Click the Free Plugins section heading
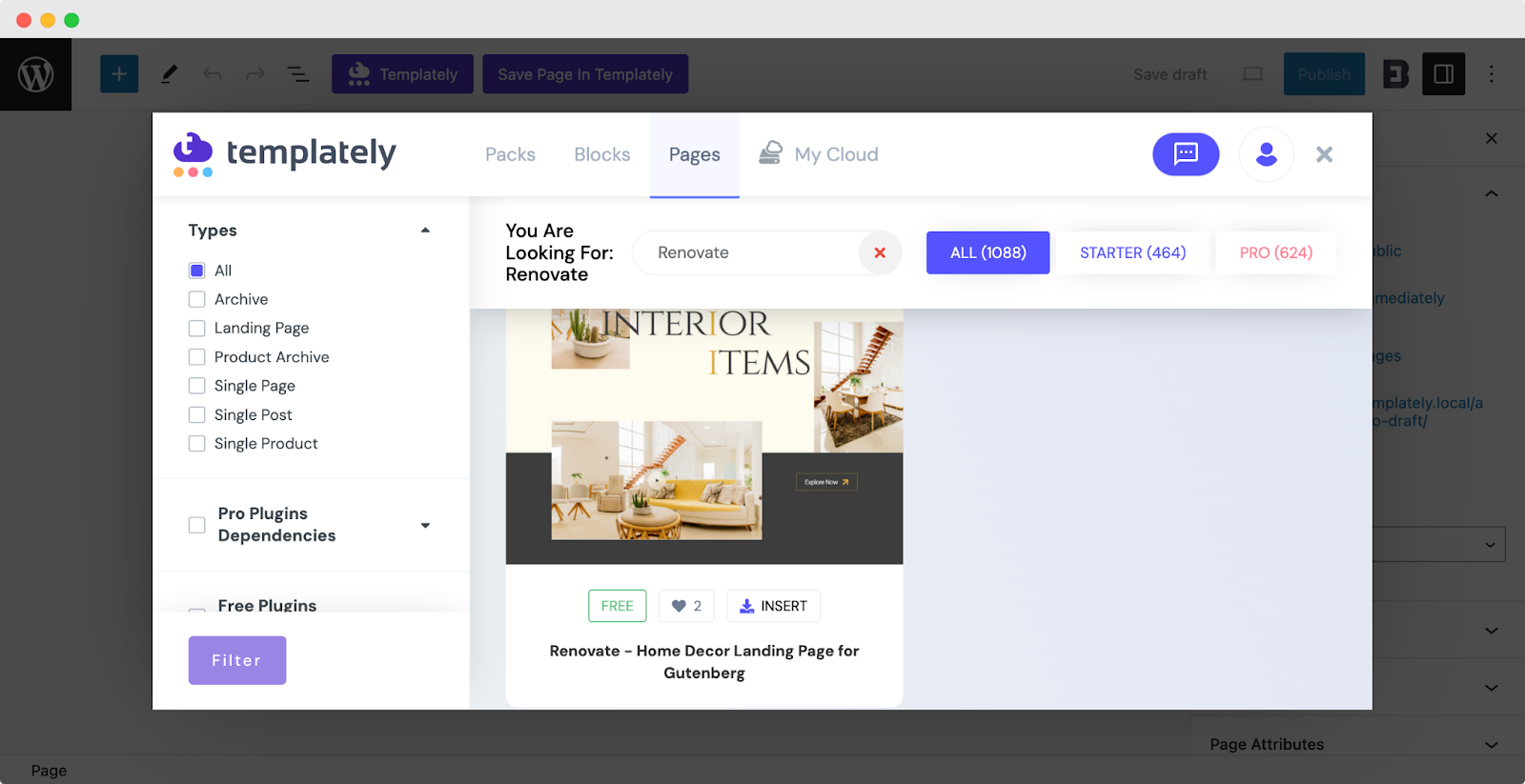Image resolution: width=1525 pixels, height=784 pixels. point(267,606)
